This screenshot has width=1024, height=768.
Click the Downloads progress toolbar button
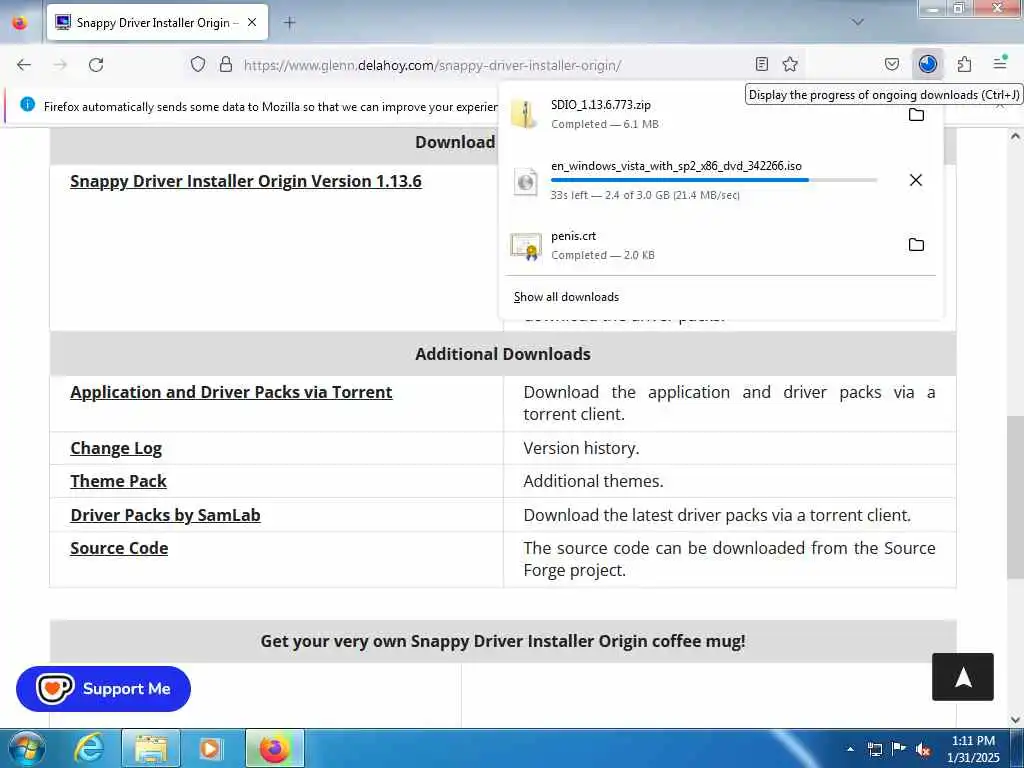(x=928, y=64)
